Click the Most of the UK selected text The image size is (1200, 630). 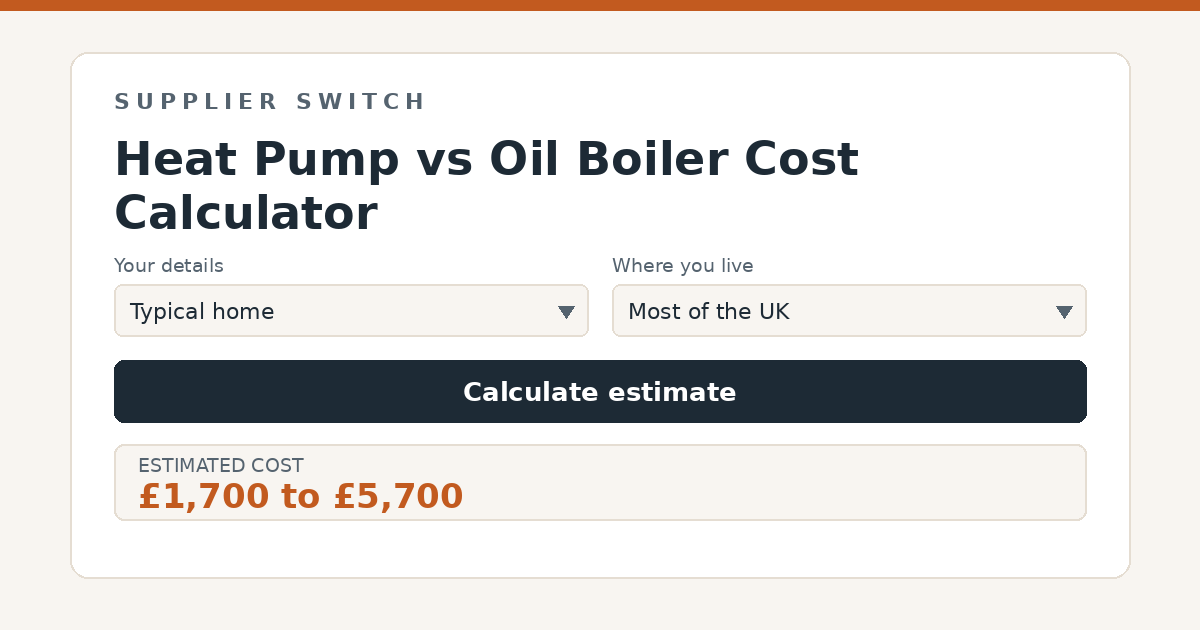709,312
